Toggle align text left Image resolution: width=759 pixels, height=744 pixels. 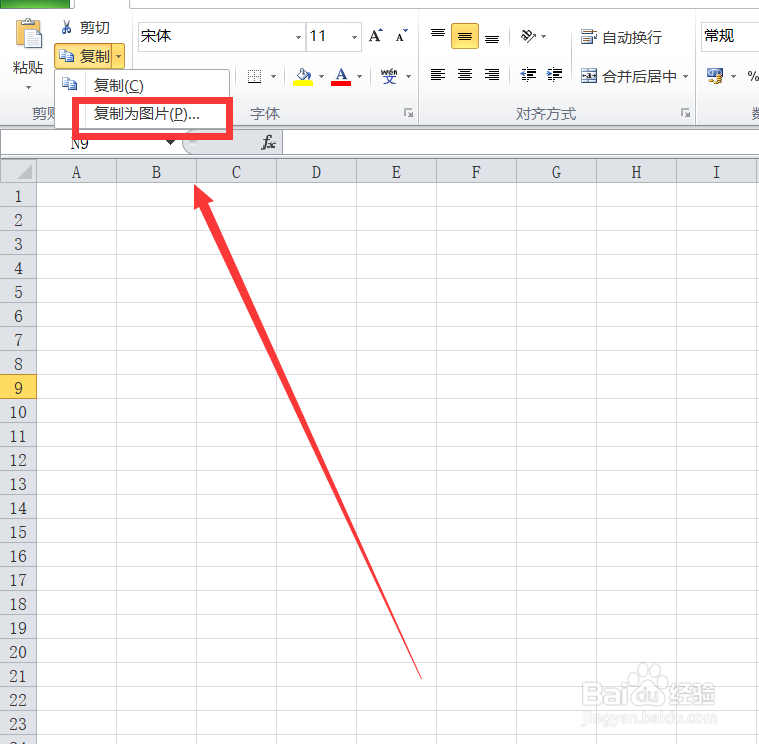click(438, 75)
